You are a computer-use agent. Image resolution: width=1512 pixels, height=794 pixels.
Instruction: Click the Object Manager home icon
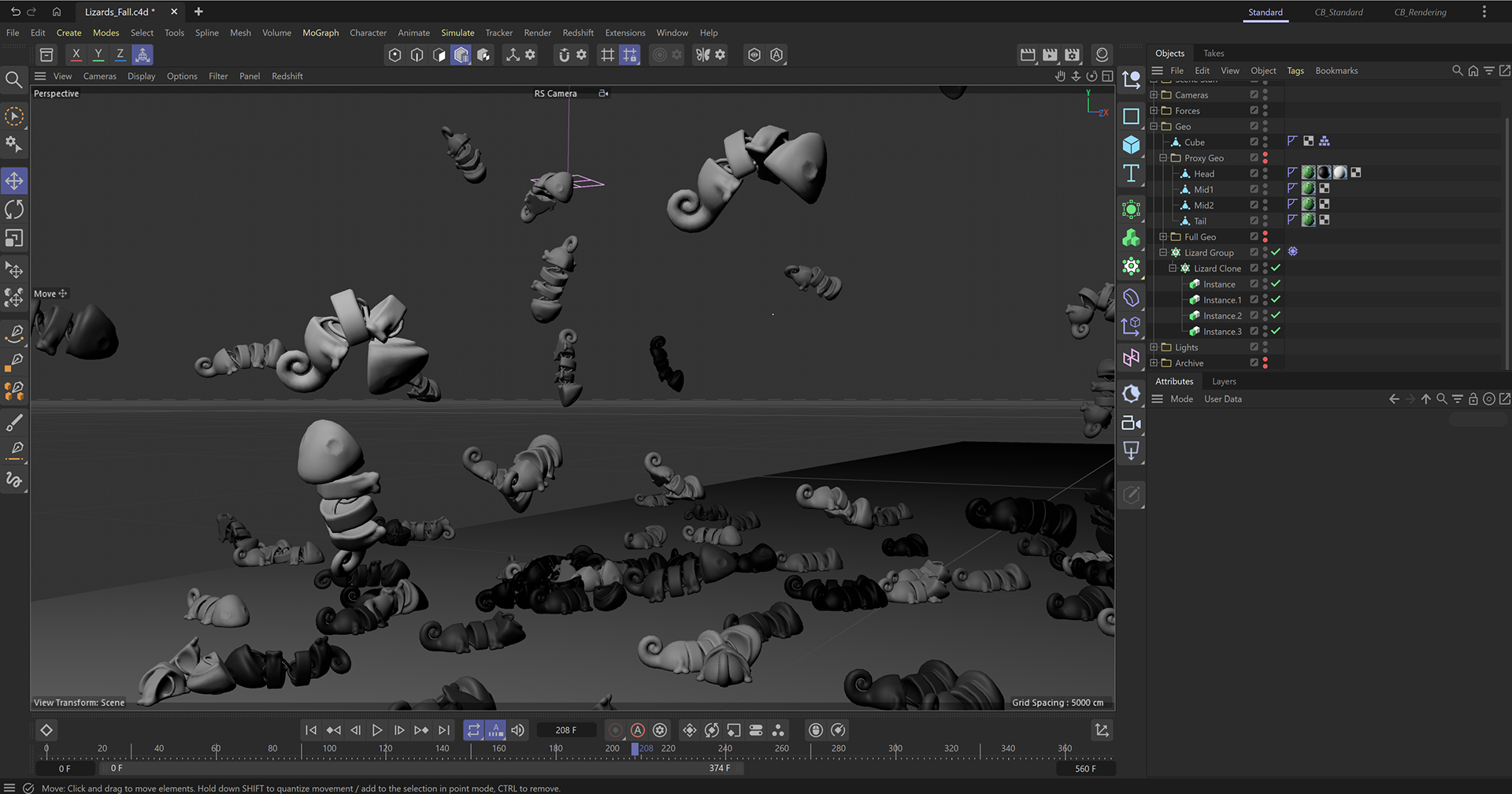click(1473, 70)
